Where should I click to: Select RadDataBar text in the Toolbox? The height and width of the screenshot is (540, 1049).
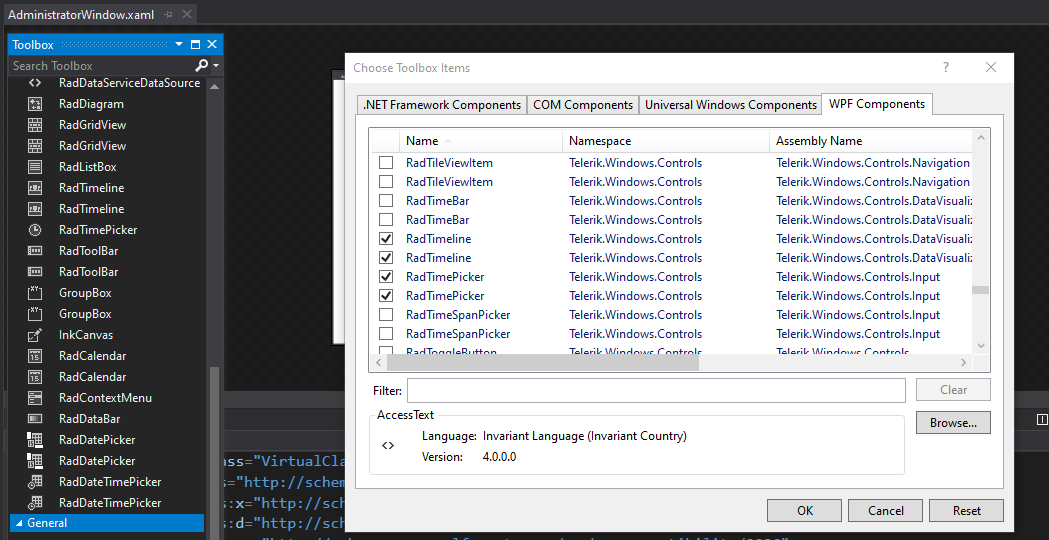coord(88,419)
